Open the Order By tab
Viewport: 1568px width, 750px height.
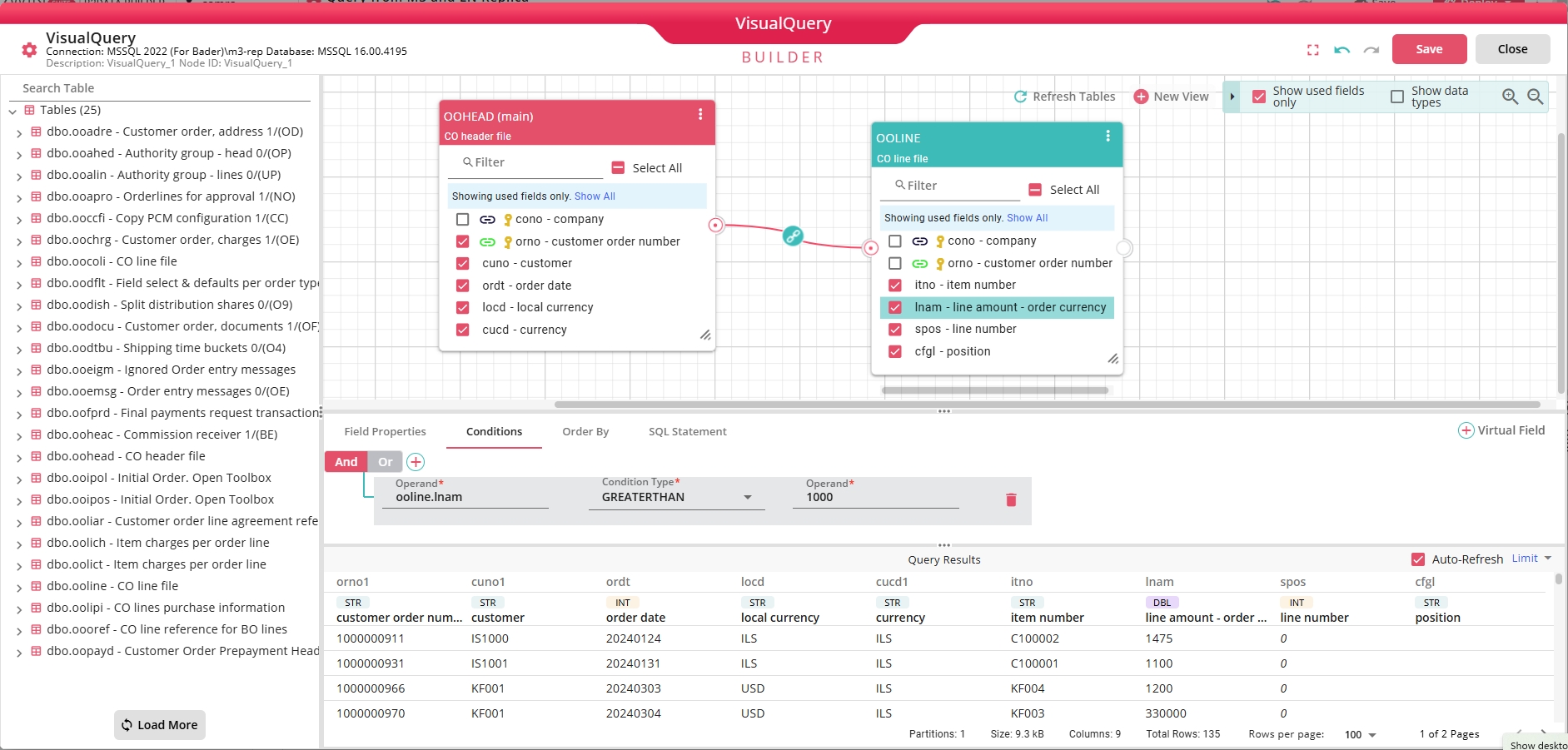pyautogui.click(x=585, y=431)
